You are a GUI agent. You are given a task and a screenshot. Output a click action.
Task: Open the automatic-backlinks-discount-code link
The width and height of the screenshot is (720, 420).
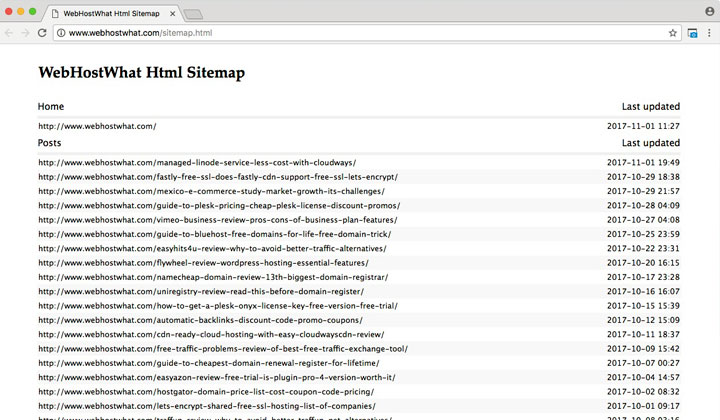pos(200,320)
